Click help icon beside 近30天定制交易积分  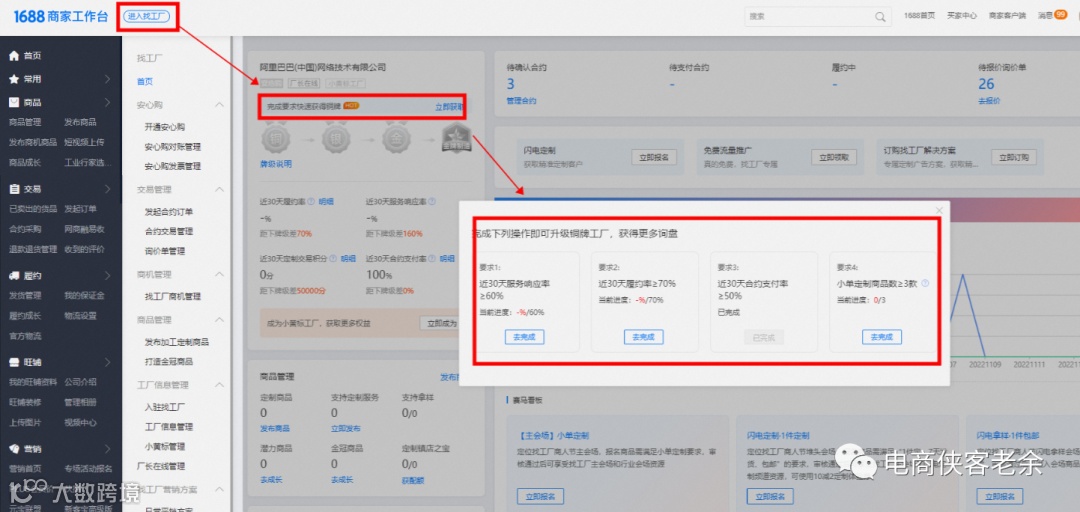click(333, 258)
